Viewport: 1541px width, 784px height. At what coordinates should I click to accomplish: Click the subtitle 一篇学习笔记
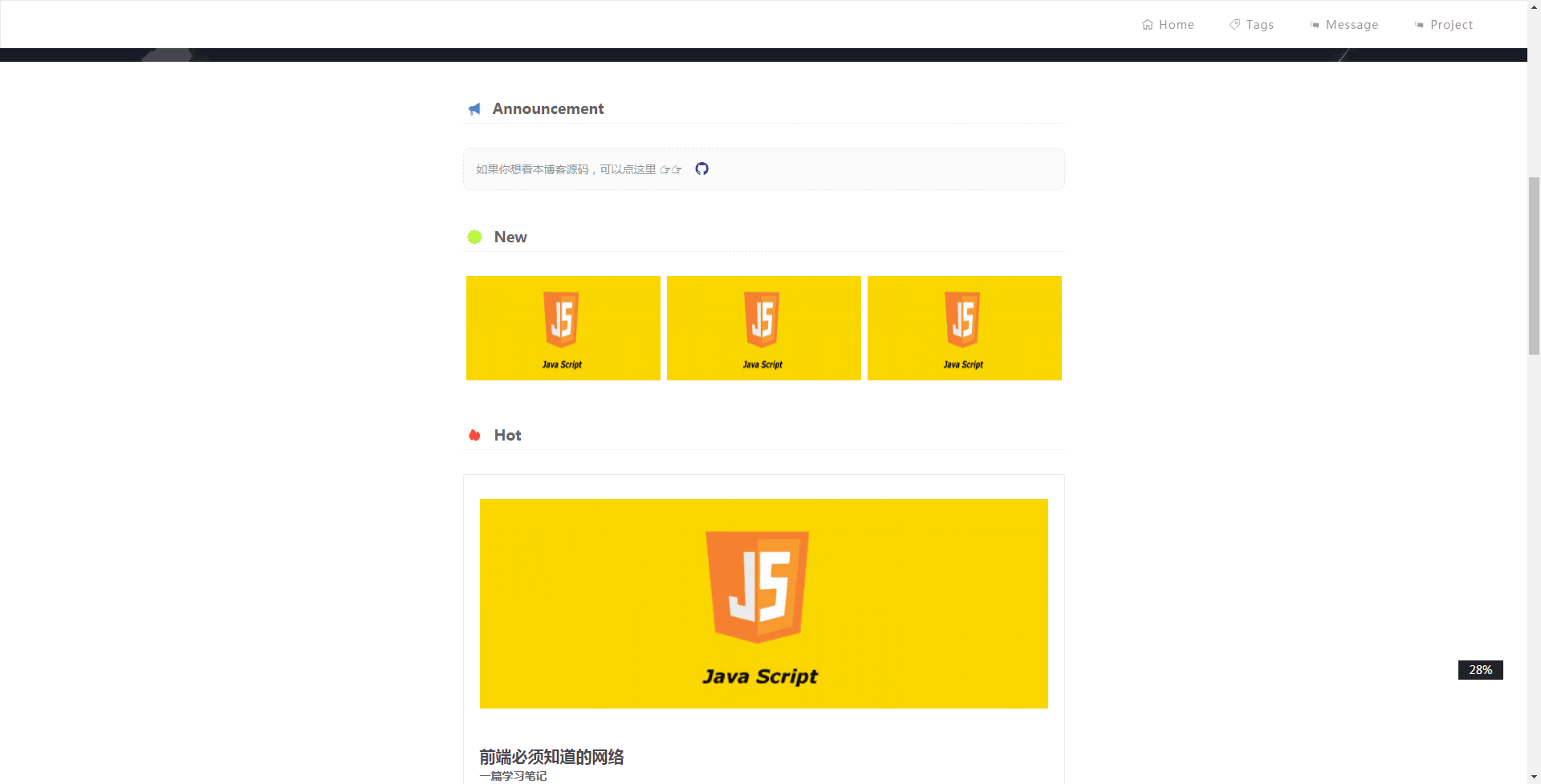tap(513, 776)
